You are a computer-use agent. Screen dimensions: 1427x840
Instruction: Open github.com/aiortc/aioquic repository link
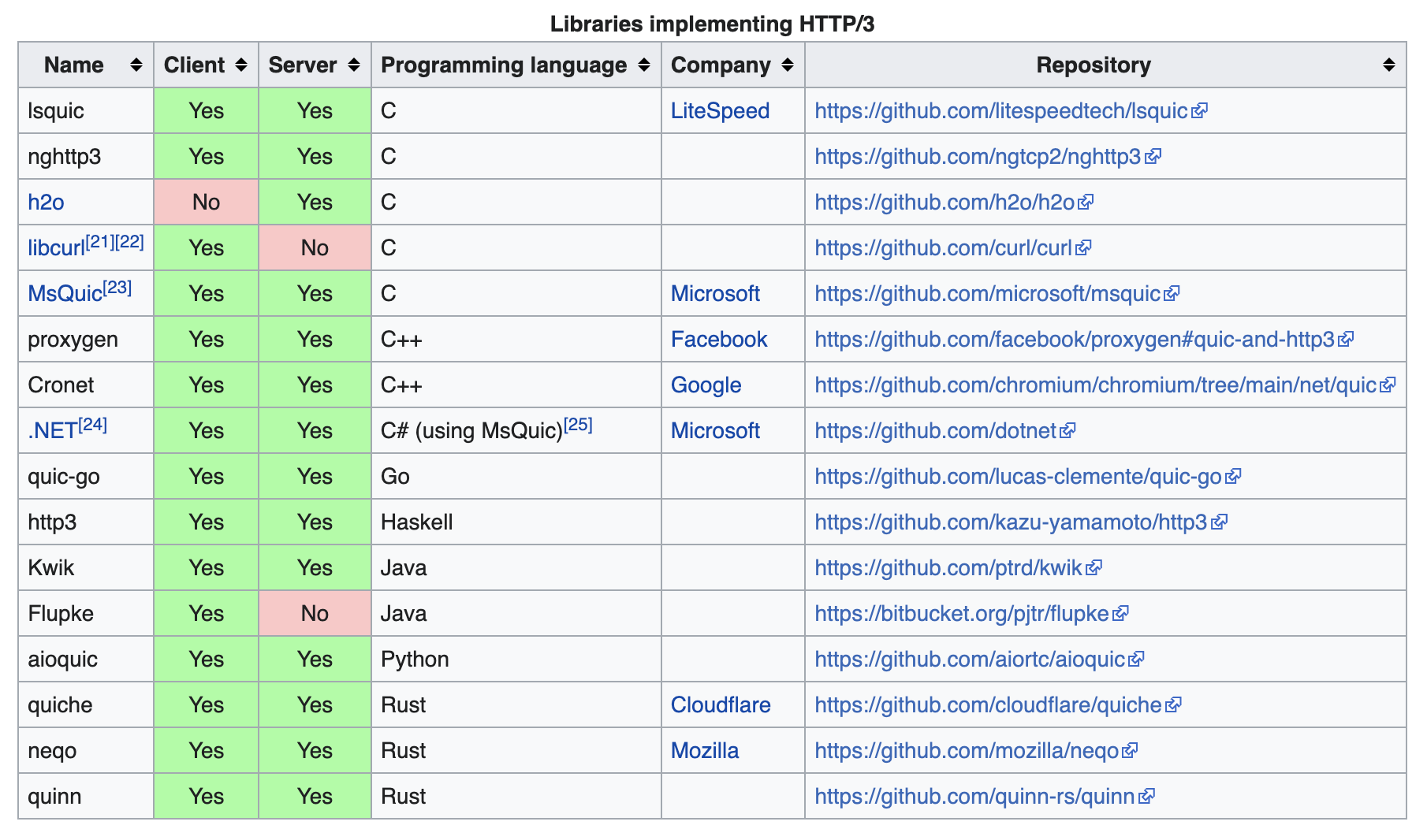(x=970, y=660)
